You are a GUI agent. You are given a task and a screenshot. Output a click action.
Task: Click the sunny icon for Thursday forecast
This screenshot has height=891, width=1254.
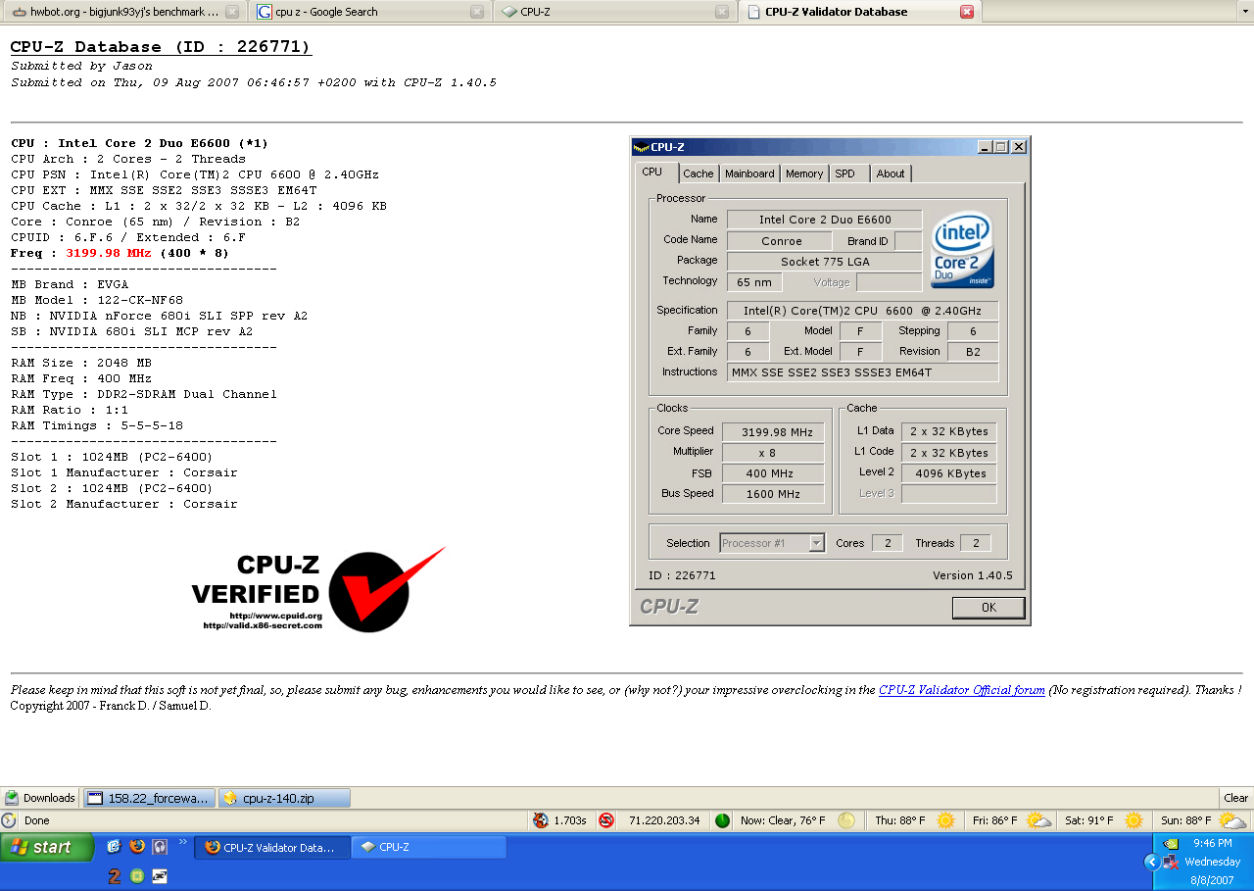[945, 820]
